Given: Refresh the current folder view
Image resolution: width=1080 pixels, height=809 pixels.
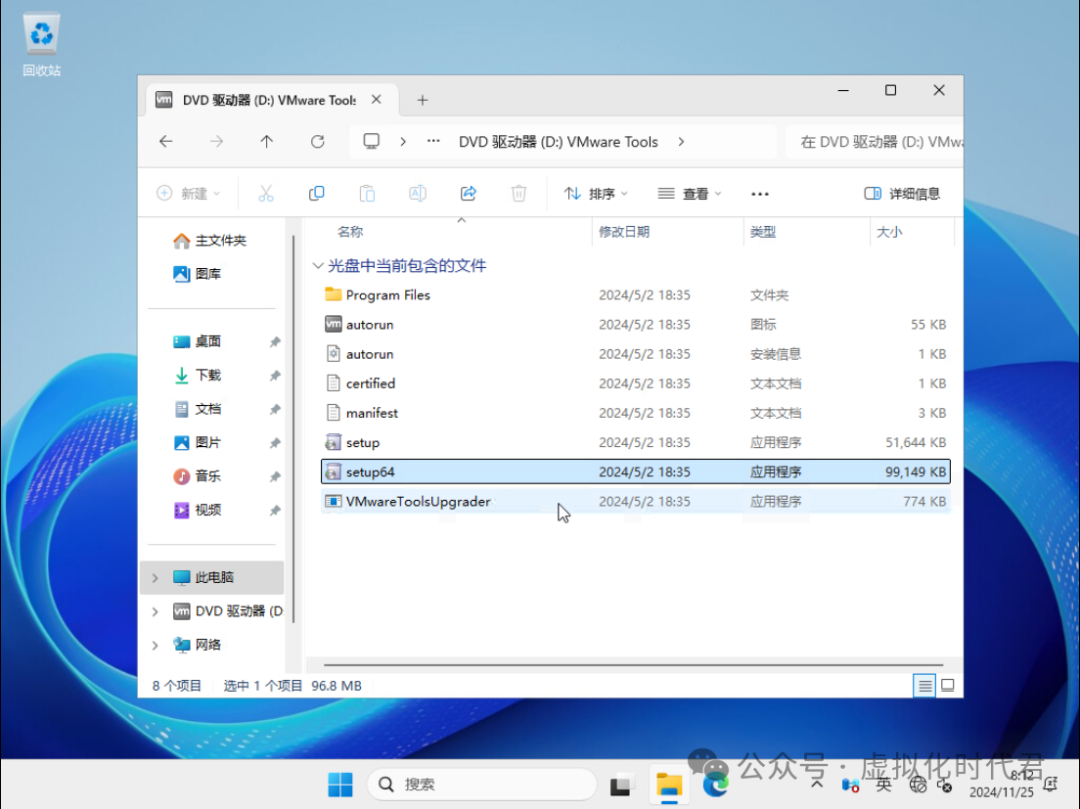Looking at the screenshot, I should [x=318, y=141].
